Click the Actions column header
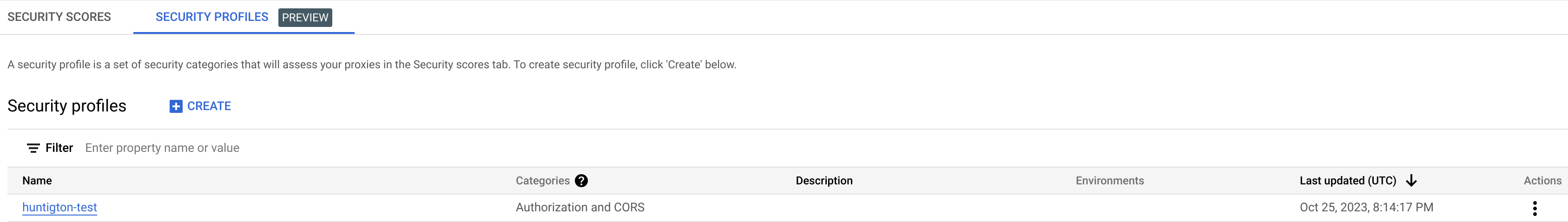Screen dimensions: 1568x222 1542,181
